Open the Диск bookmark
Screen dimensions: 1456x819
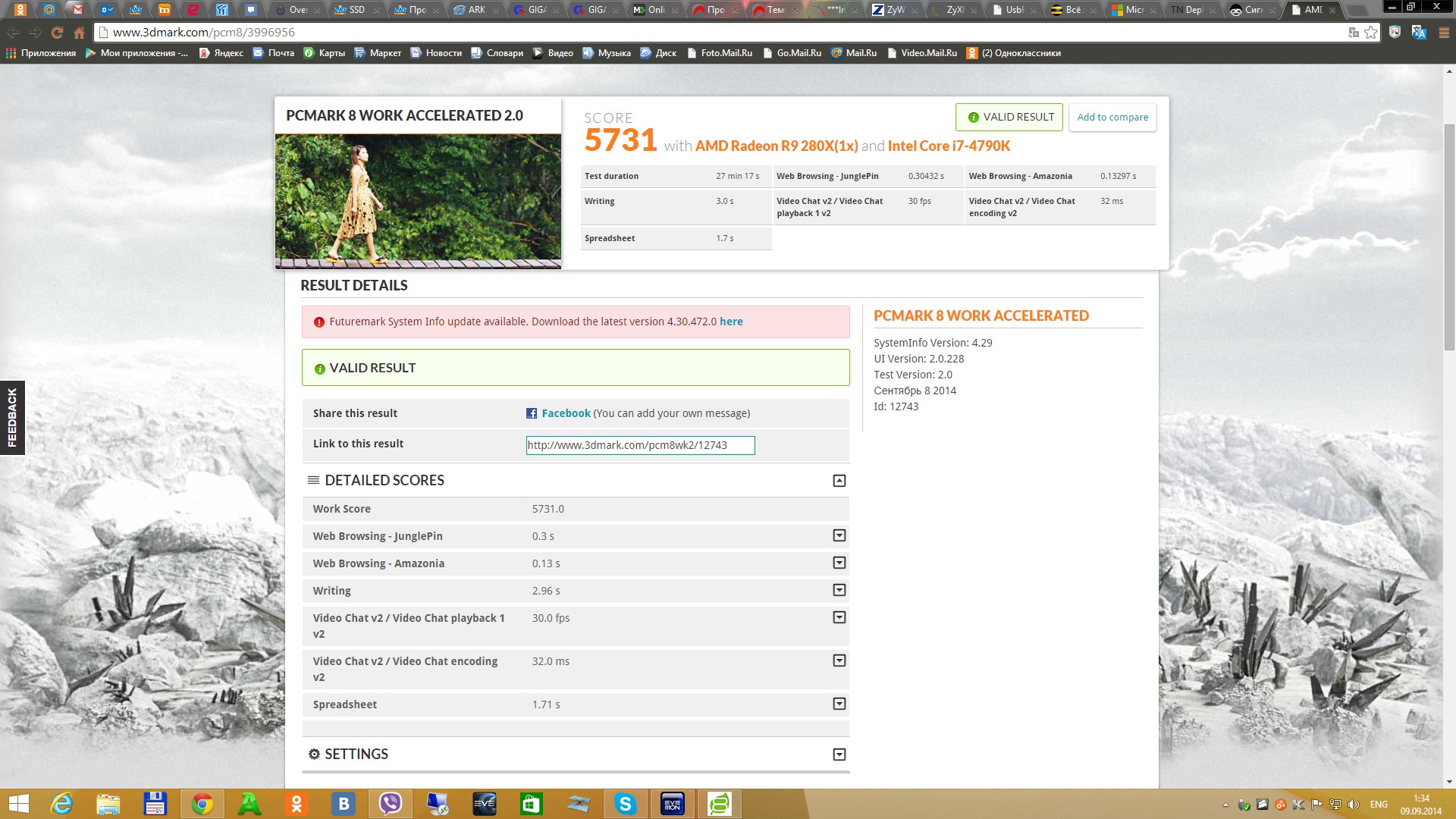658,53
